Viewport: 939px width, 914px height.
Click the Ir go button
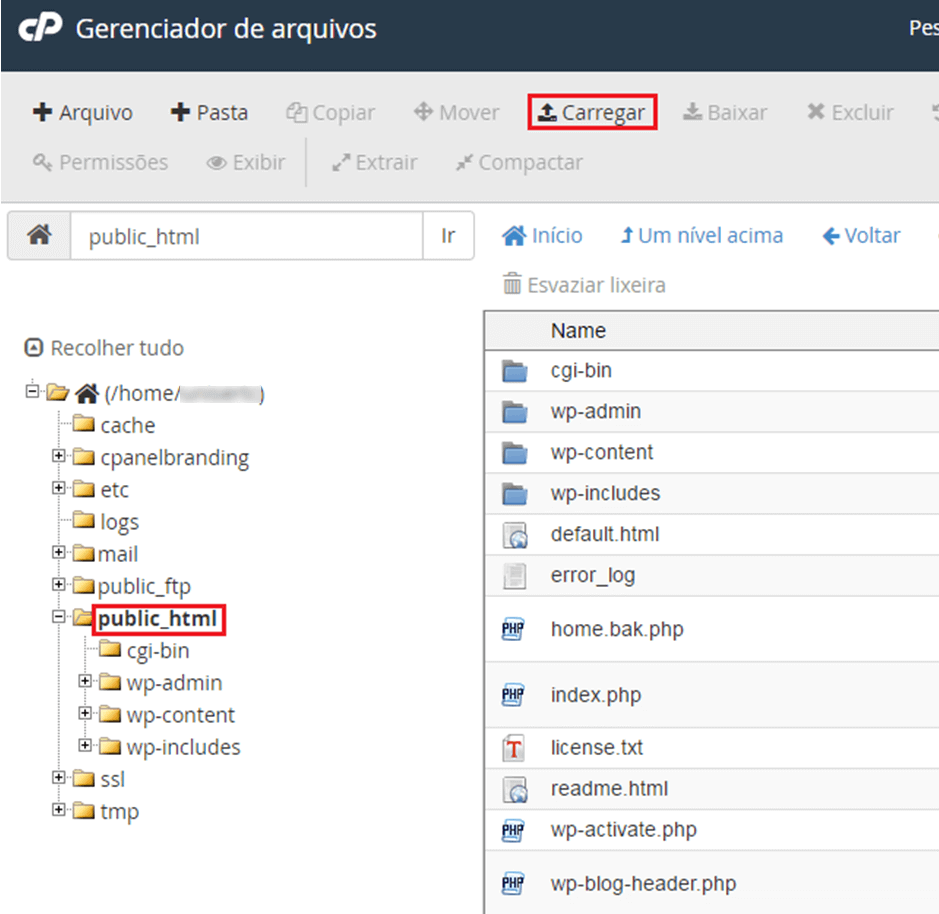coord(449,235)
